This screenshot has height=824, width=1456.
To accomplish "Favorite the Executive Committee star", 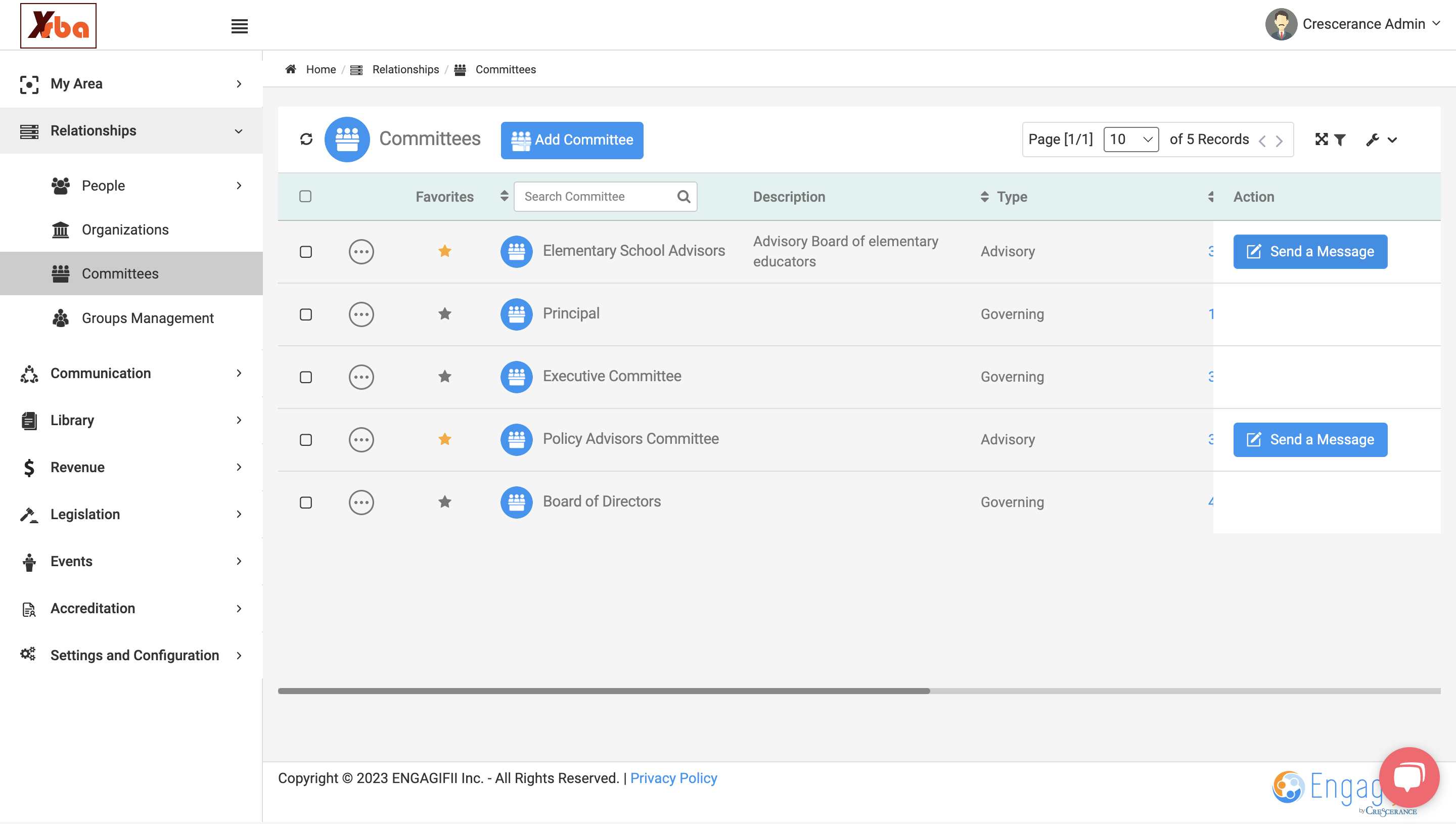I will pos(445,376).
